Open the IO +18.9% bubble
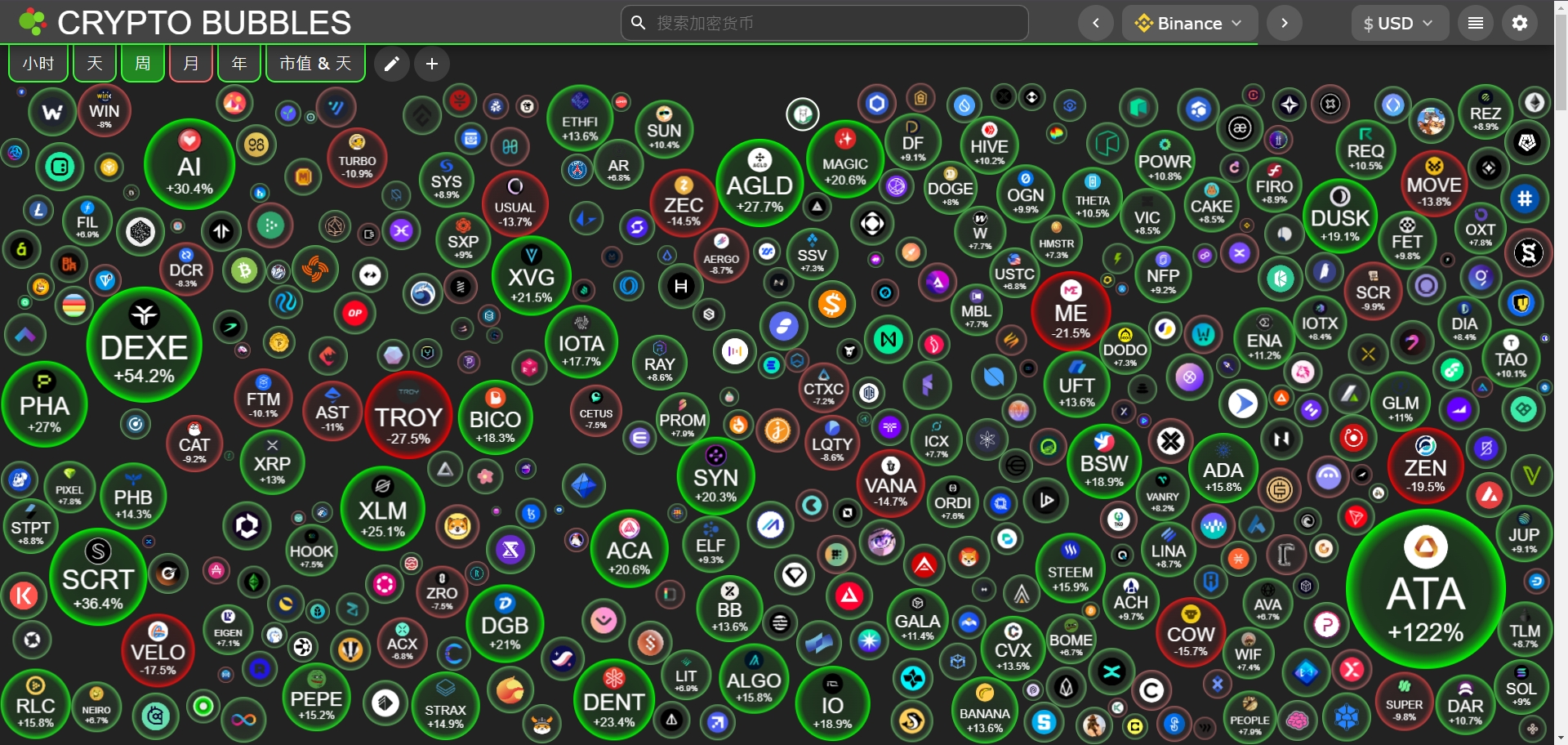The height and width of the screenshot is (745, 1568). click(832, 703)
